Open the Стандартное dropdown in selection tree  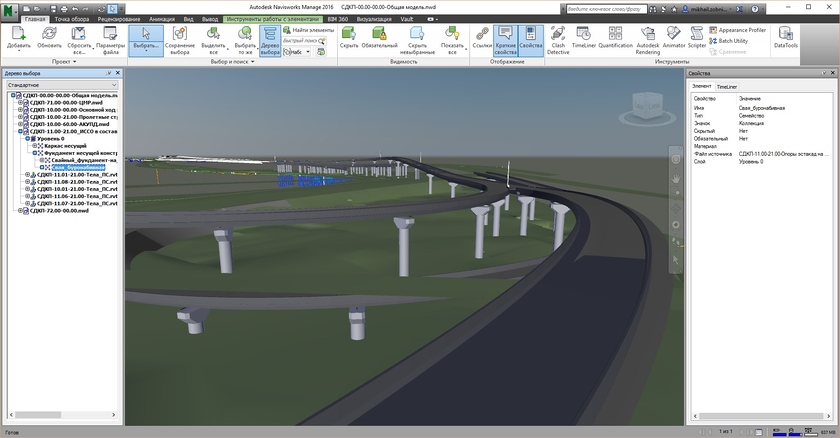(x=61, y=86)
